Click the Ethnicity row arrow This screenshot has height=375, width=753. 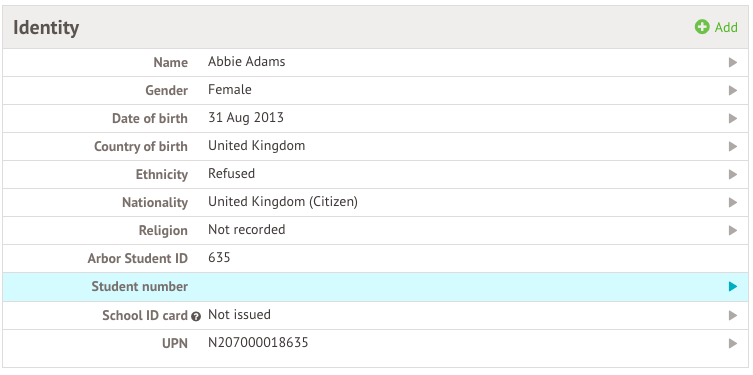732,174
